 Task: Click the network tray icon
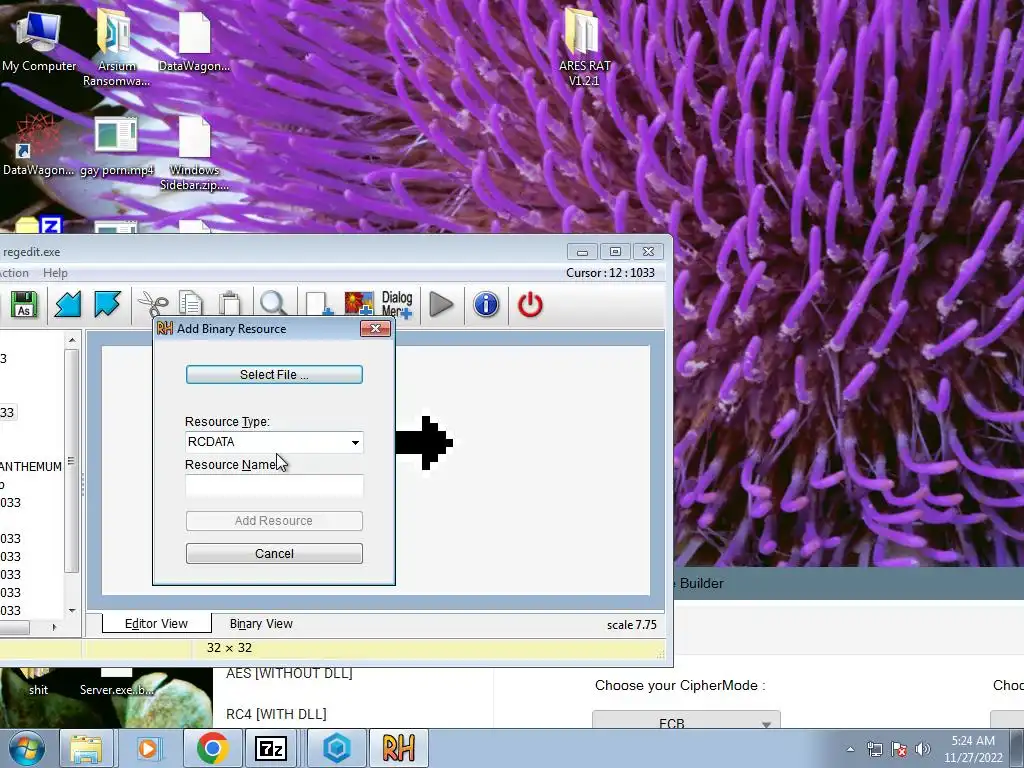click(x=874, y=749)
